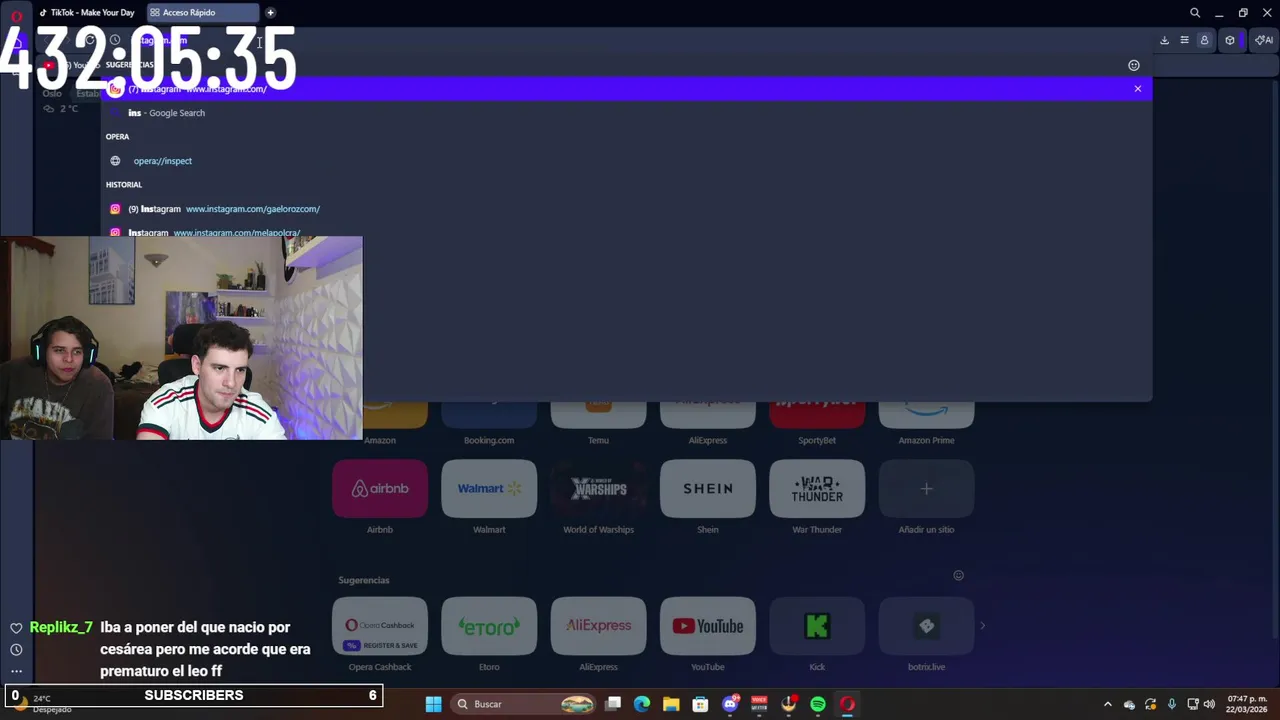Select the www.instagram.com/ suggestion
This screenshot has height=720, width=1280.
point(627,89)
